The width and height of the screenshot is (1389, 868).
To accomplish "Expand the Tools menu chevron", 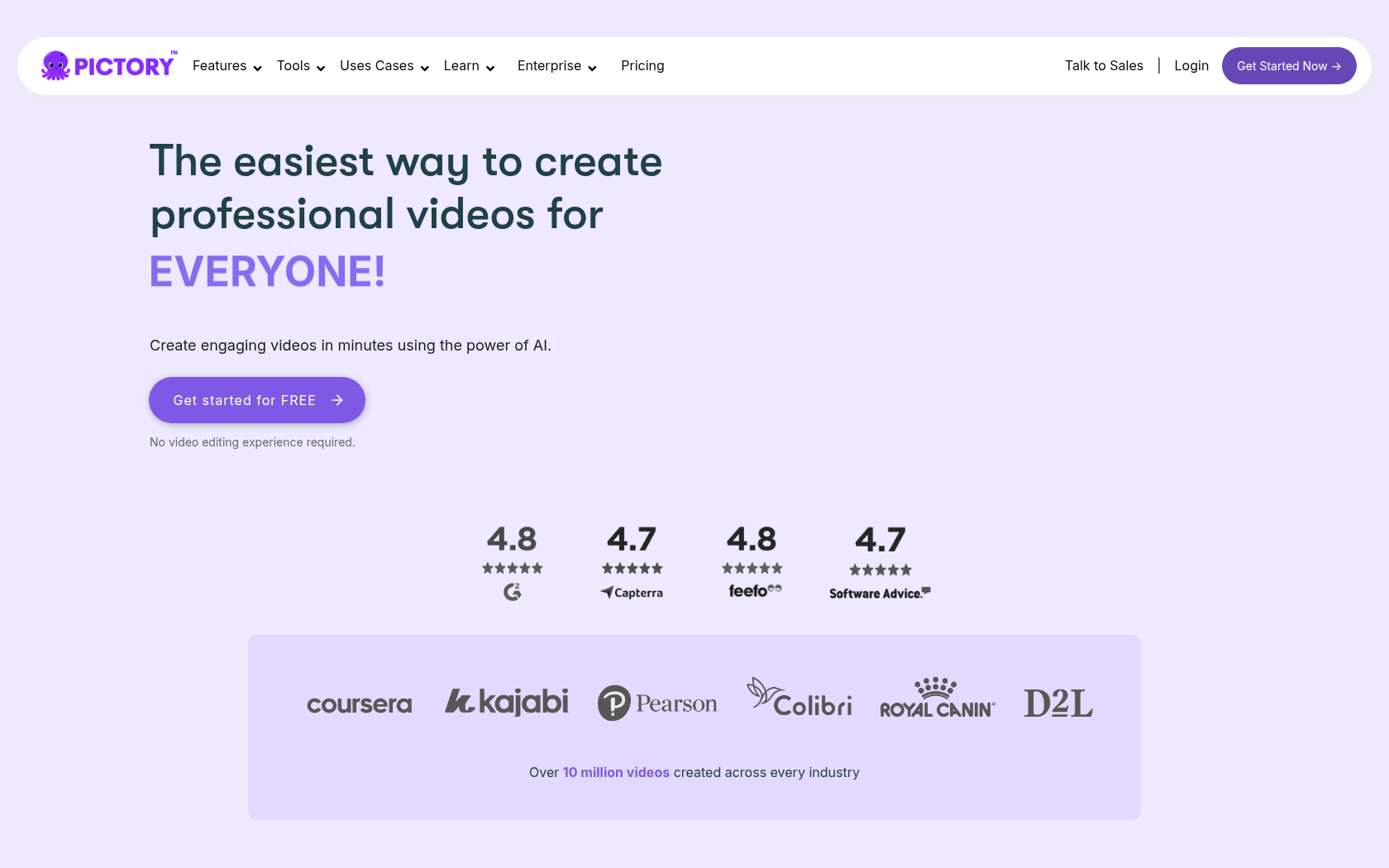I will pos(321,68).
